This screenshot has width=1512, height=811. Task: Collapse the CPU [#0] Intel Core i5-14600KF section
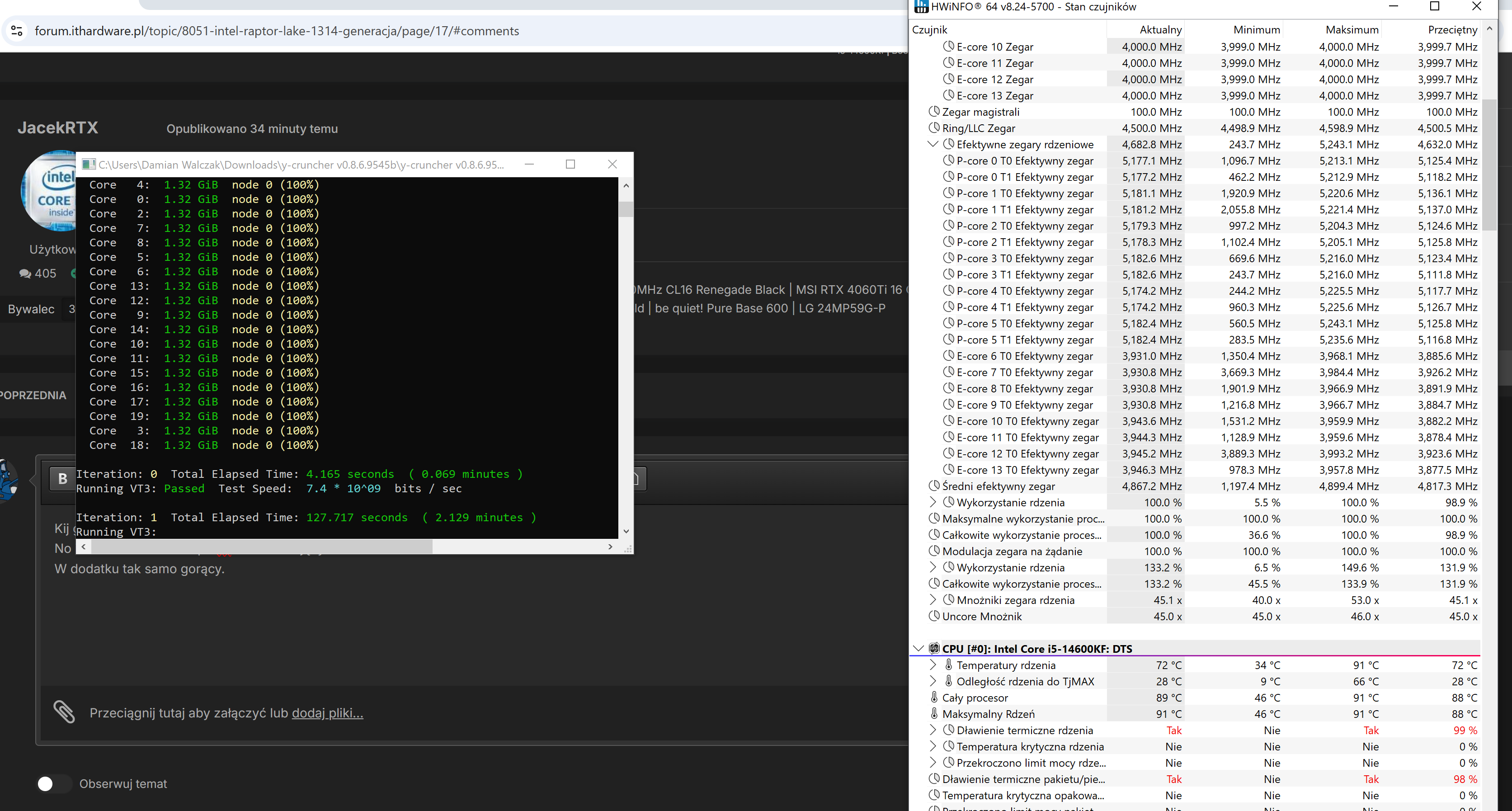click(919, 648)
